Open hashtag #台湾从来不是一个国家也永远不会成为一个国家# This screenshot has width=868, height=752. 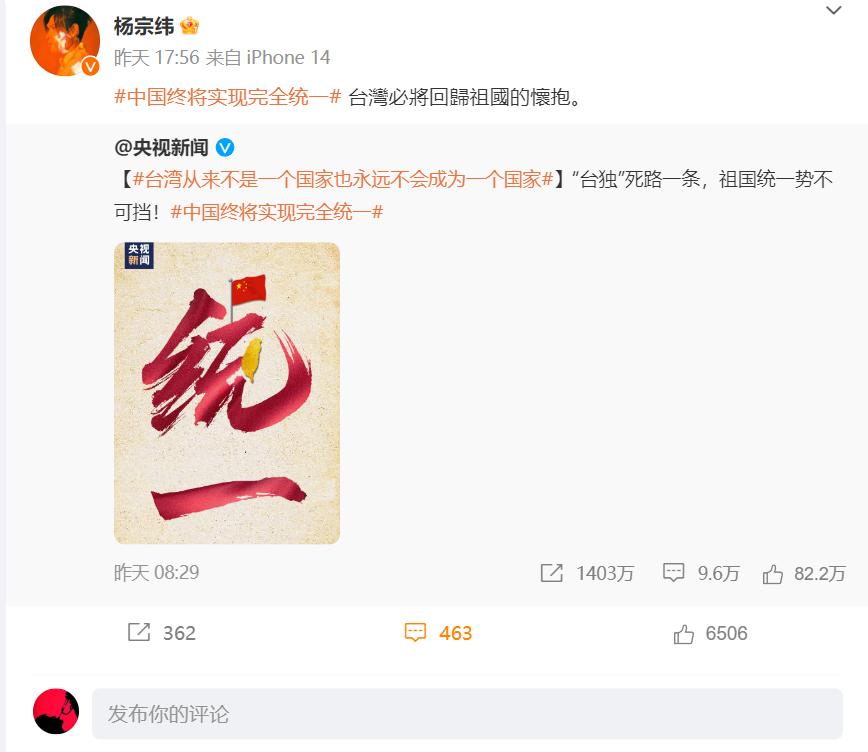[343, 179]
